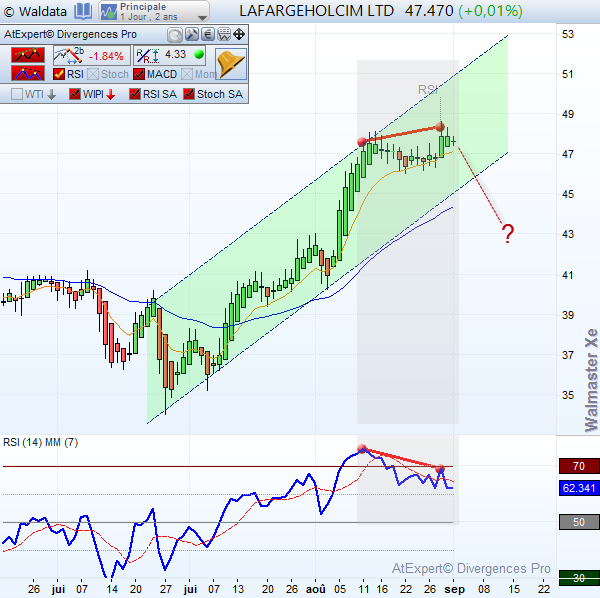Click the (+0,01%) variation text
The height and width of the screenshot is (598, 600).
(490, 11)
